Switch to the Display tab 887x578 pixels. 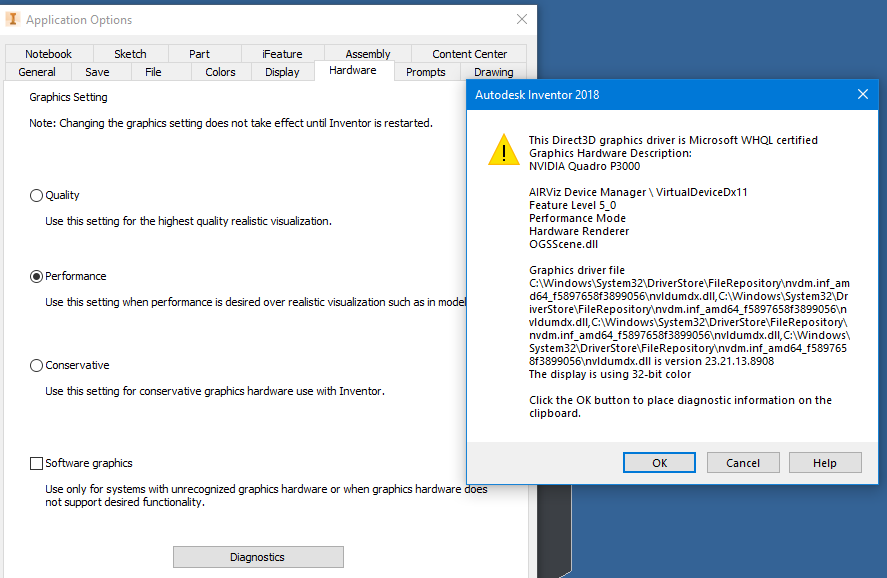click(x=282, y=72)
